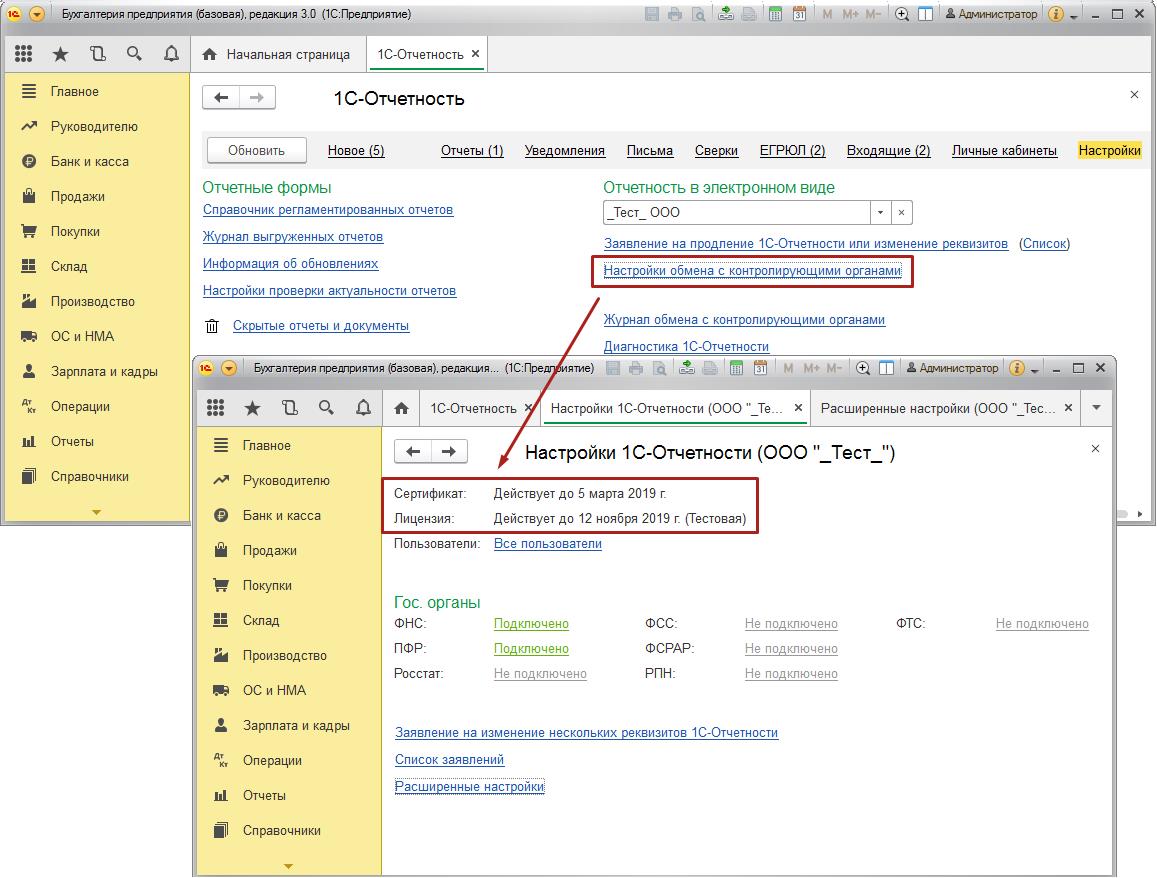
Task: Expand more sidebar sections in front window
Action: point(289,866)
